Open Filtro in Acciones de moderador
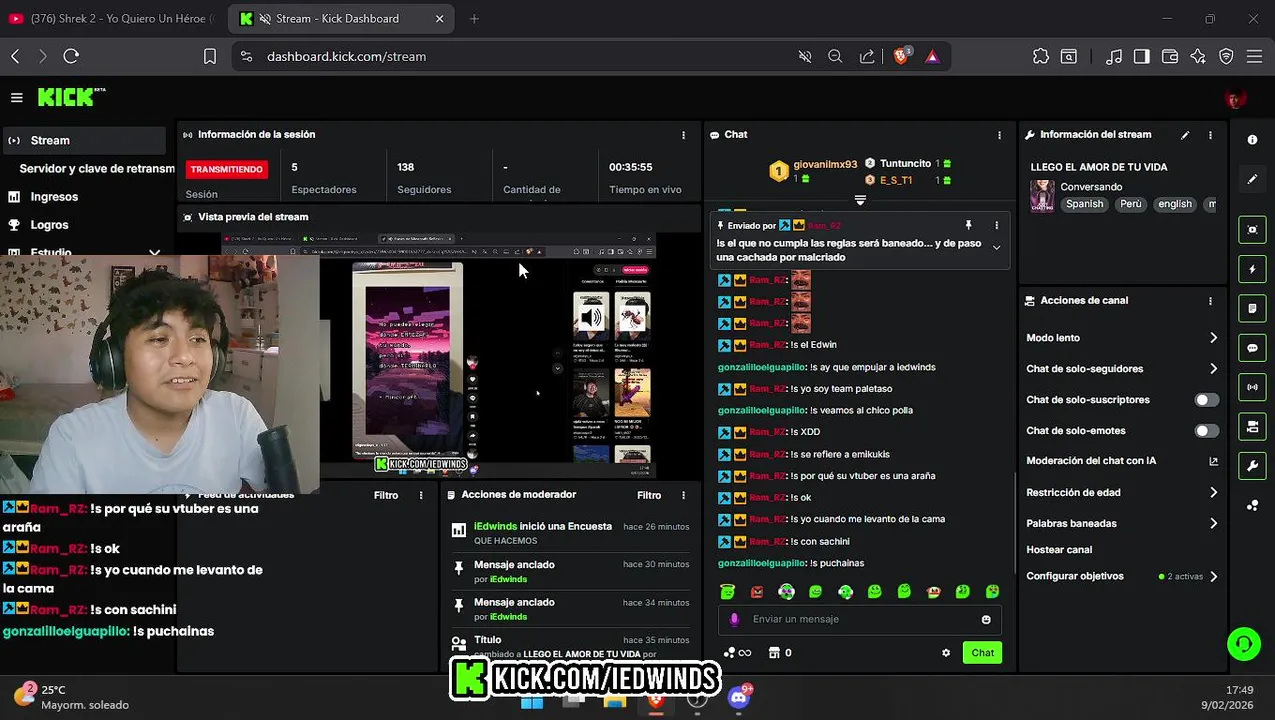This screenshot has height=720, width=1275. pyautogui.click(x=649, y=495)
